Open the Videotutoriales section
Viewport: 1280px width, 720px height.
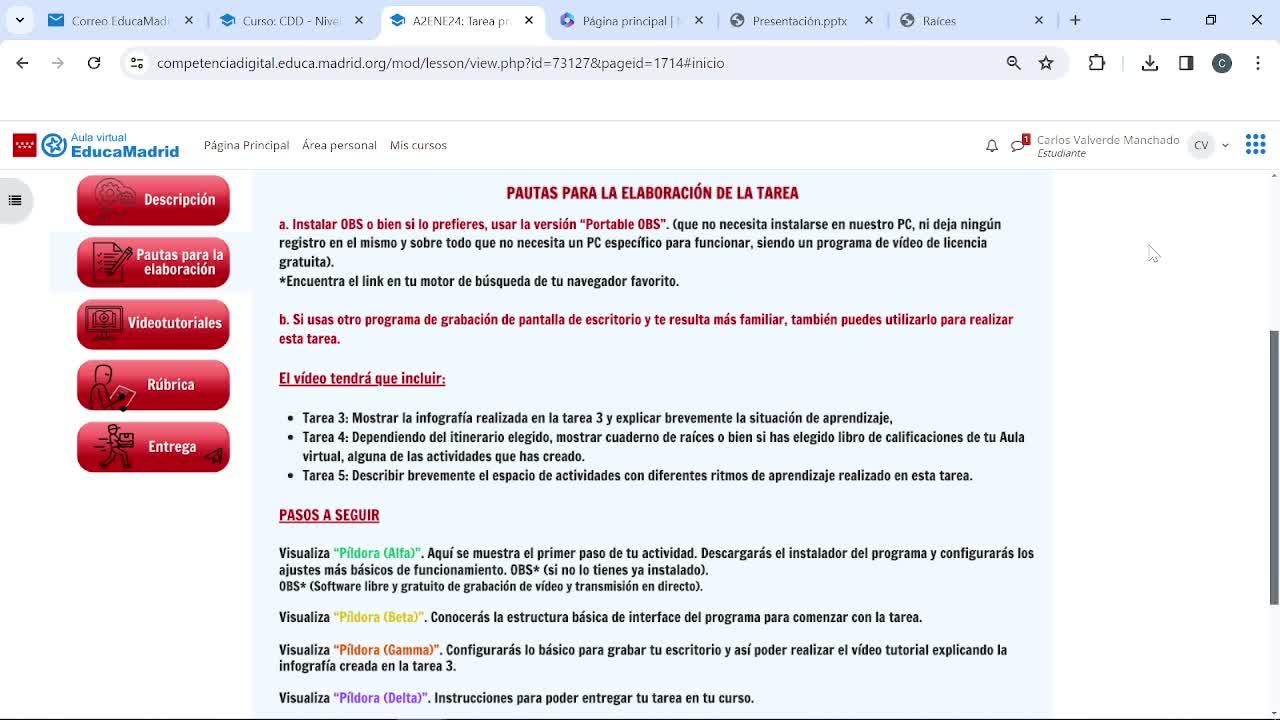153,324
